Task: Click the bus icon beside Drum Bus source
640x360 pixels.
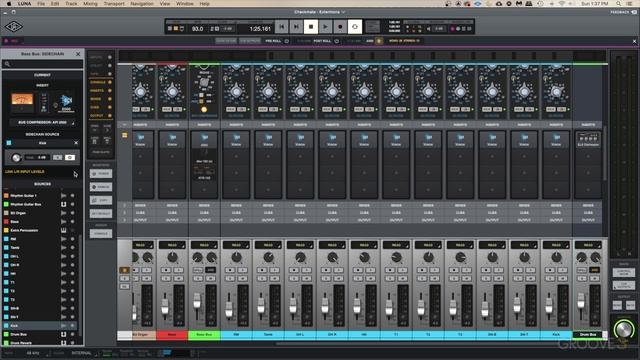Action: coord(64,334)
